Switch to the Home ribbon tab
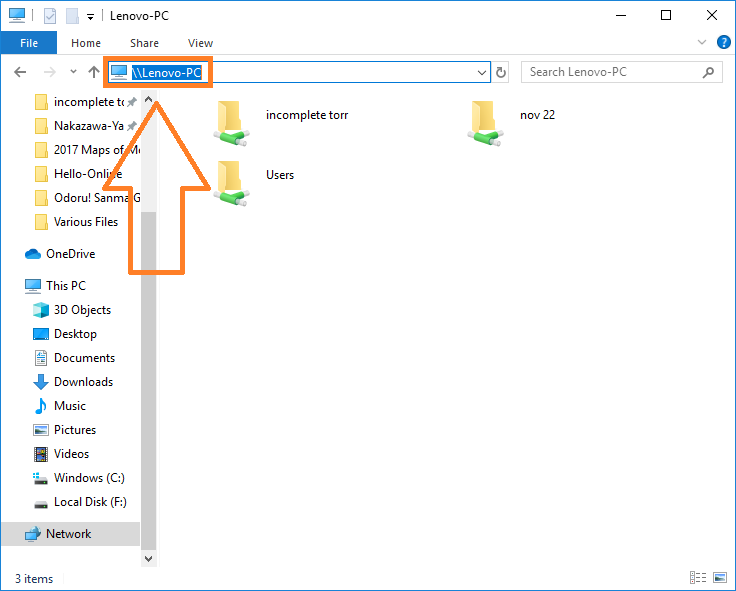This screenshot has height=591, width=736. [x=86, y=43]
